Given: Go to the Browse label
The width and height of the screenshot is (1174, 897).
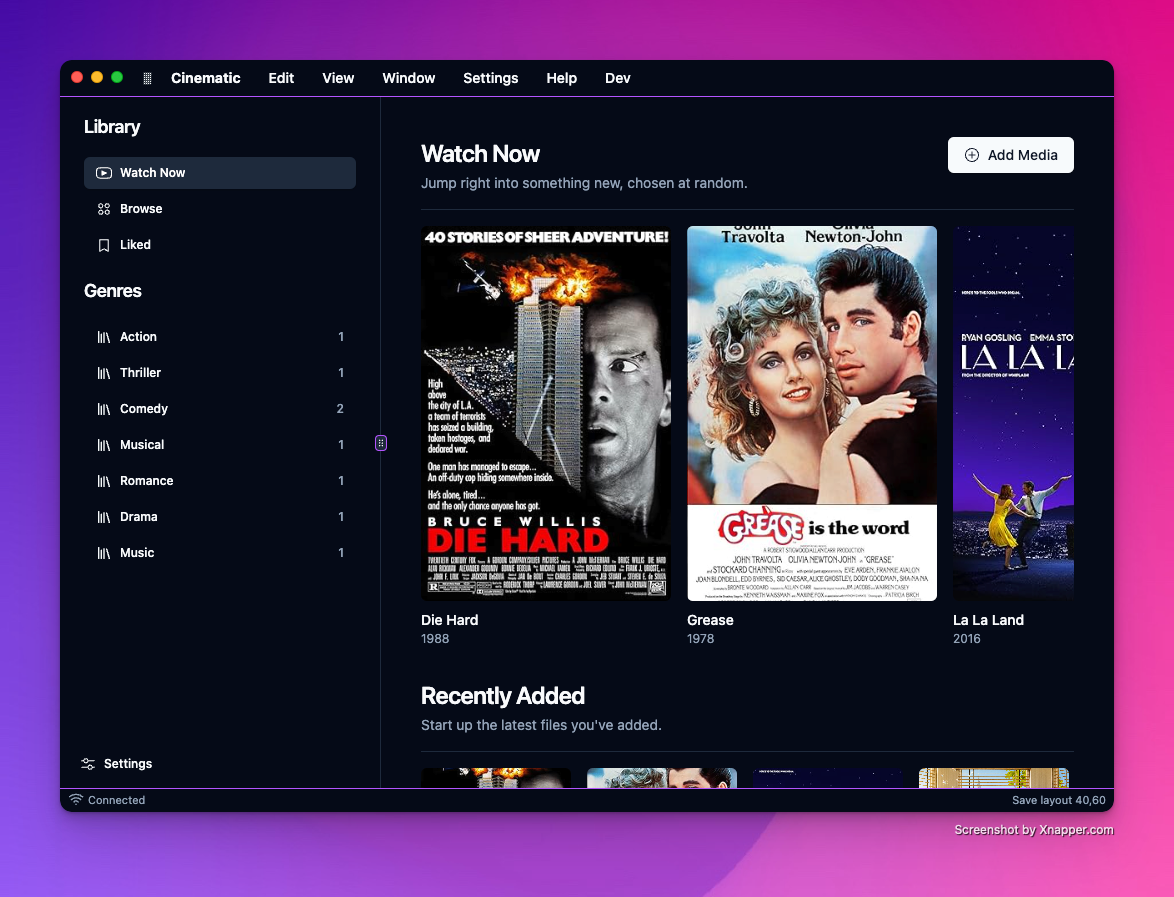Looking at the screenshot, I should [x=141, y=209].
